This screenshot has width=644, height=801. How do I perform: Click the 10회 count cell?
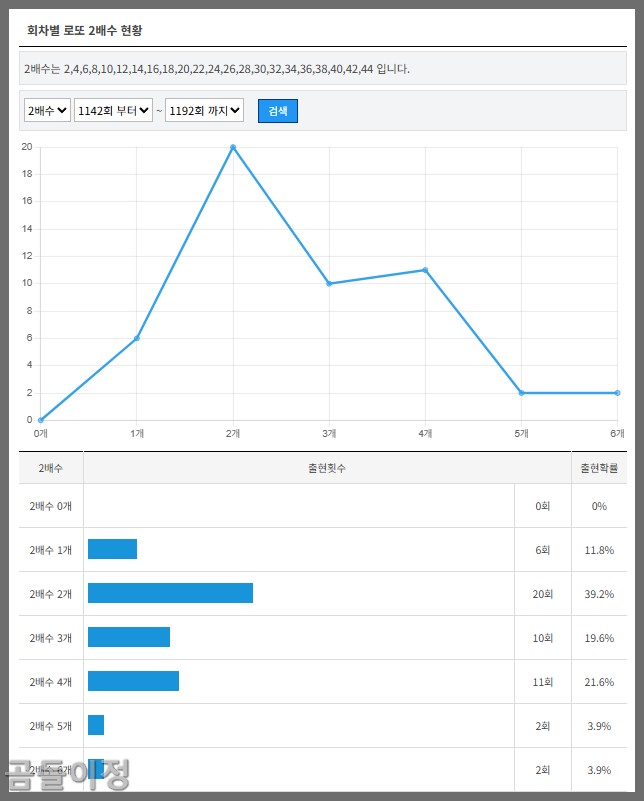coord(542,638)
